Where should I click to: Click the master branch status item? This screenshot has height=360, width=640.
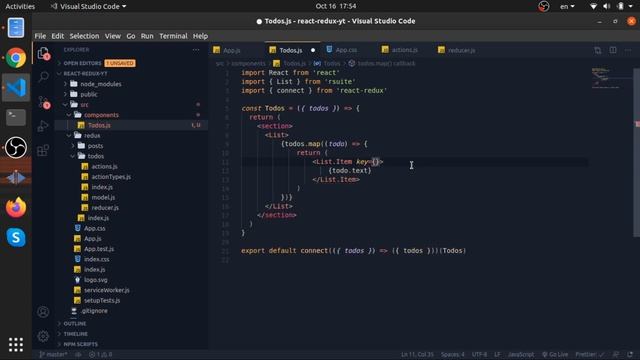[53, 355]
